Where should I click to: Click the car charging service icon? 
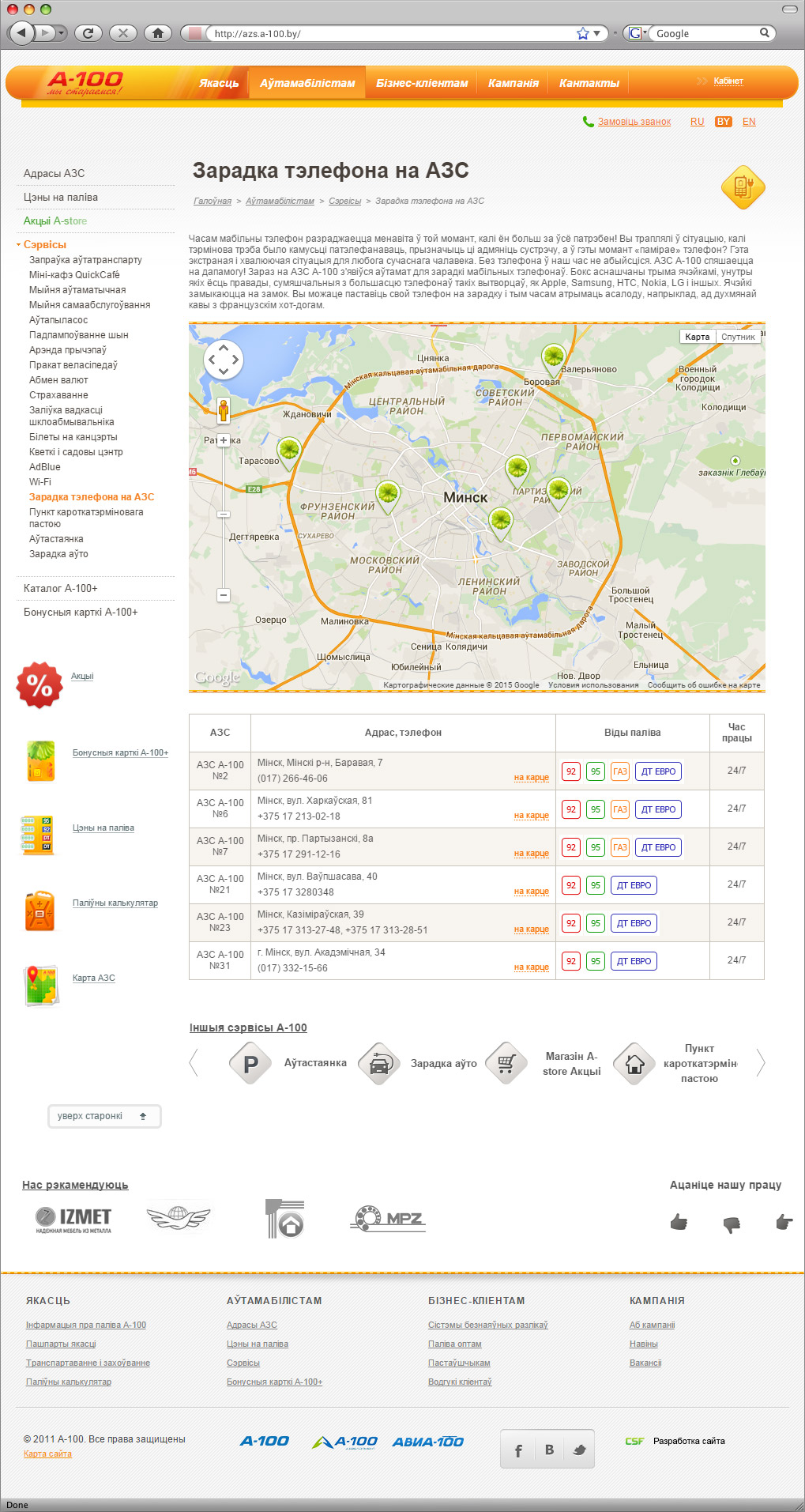(x=380, y=1064)
